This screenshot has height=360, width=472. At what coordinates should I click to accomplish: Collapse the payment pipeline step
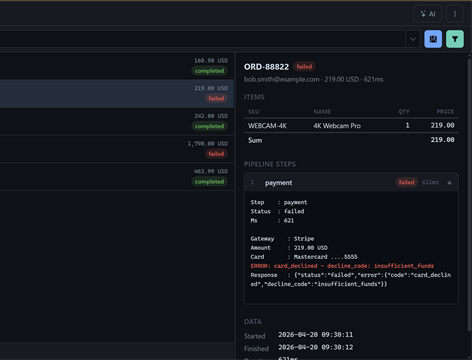click(x=449, y=182)
